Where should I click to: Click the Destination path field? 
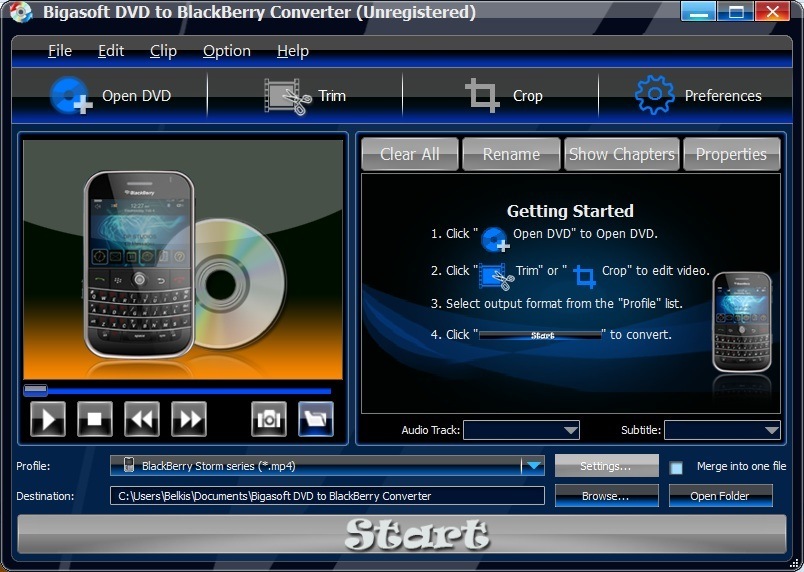click(327, 496)
